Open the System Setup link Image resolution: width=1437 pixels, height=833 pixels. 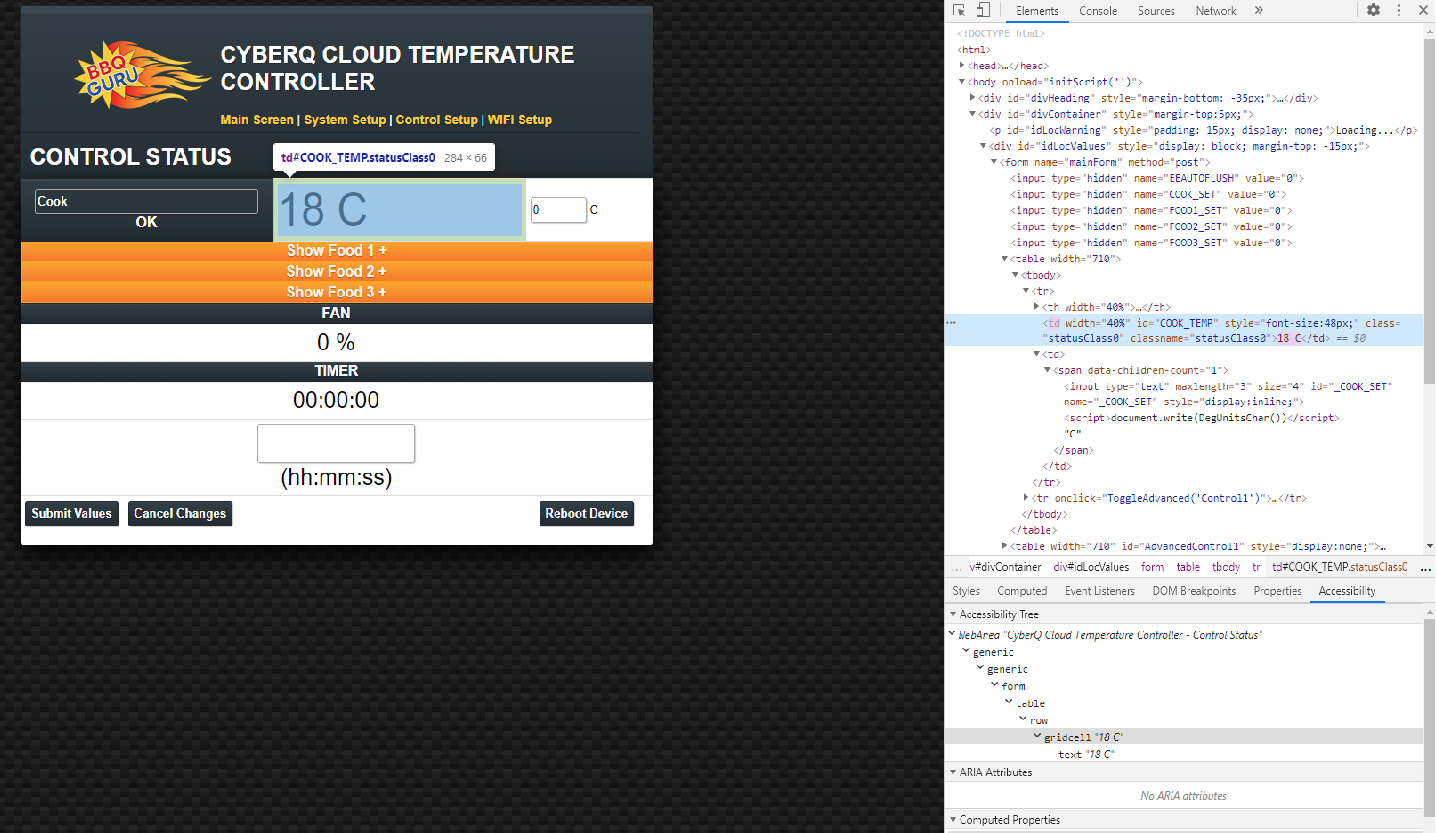pyautogui.click(x=345, y=120)
